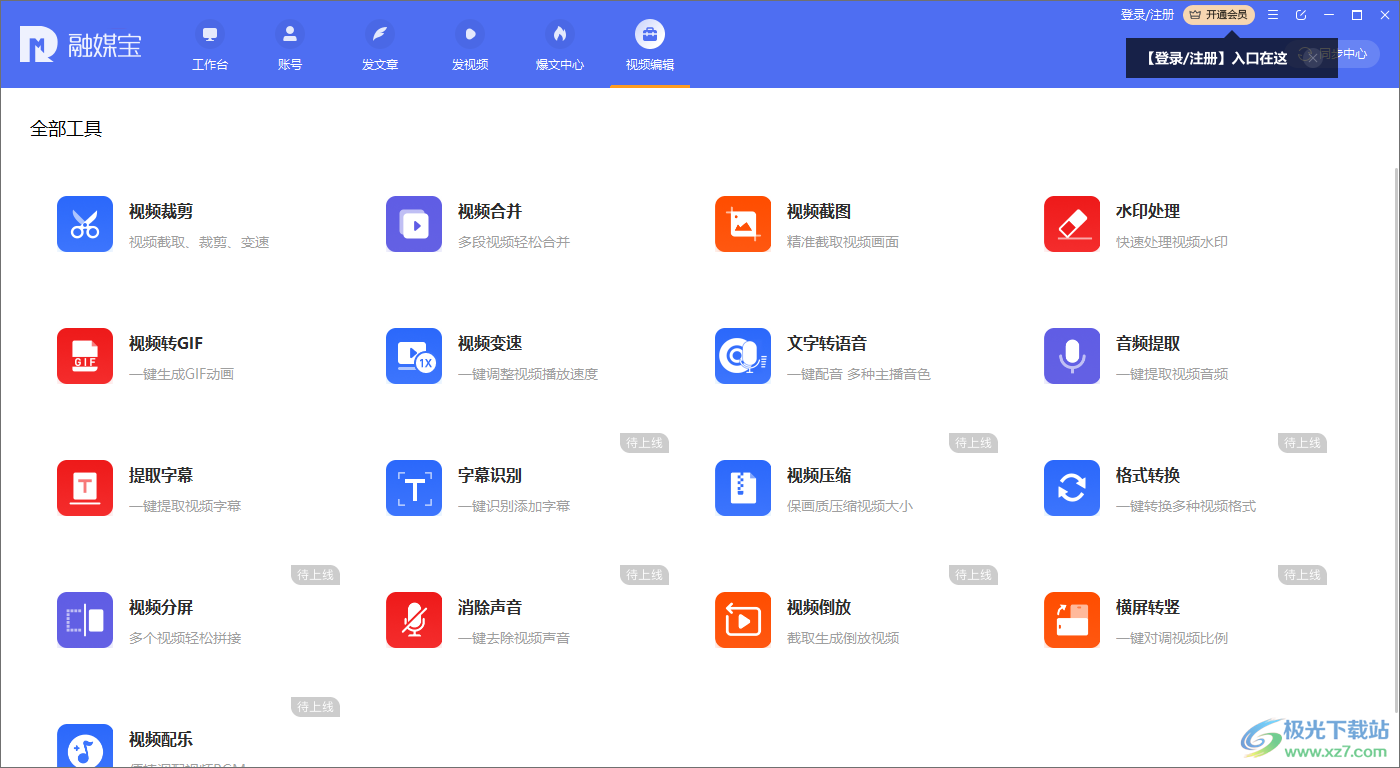Click the 视频分屏 title text
The width and height of the screenshot is (1400, 768).
click(x=161, y=608)
